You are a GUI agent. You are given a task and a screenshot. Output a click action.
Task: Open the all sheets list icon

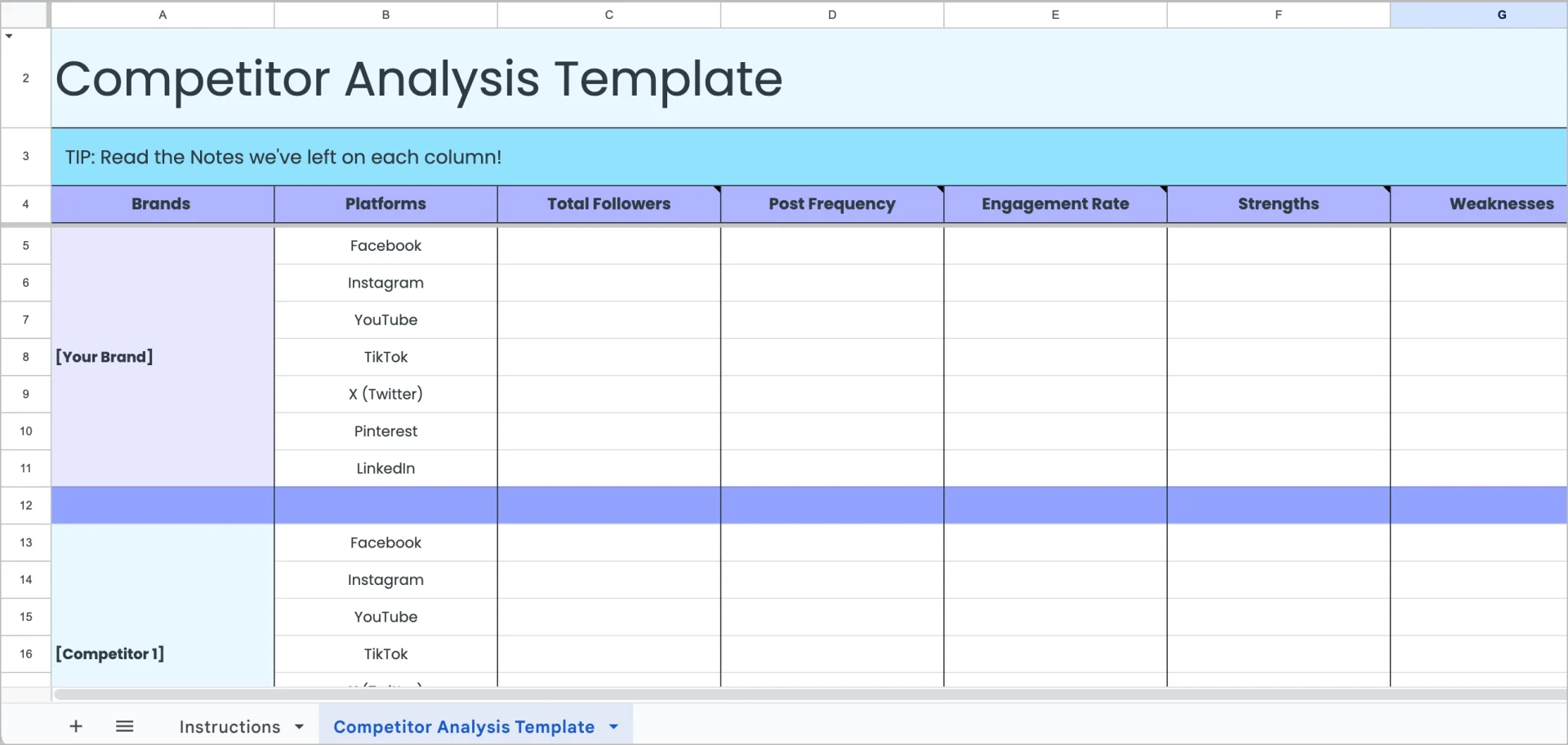coord(124,726)
